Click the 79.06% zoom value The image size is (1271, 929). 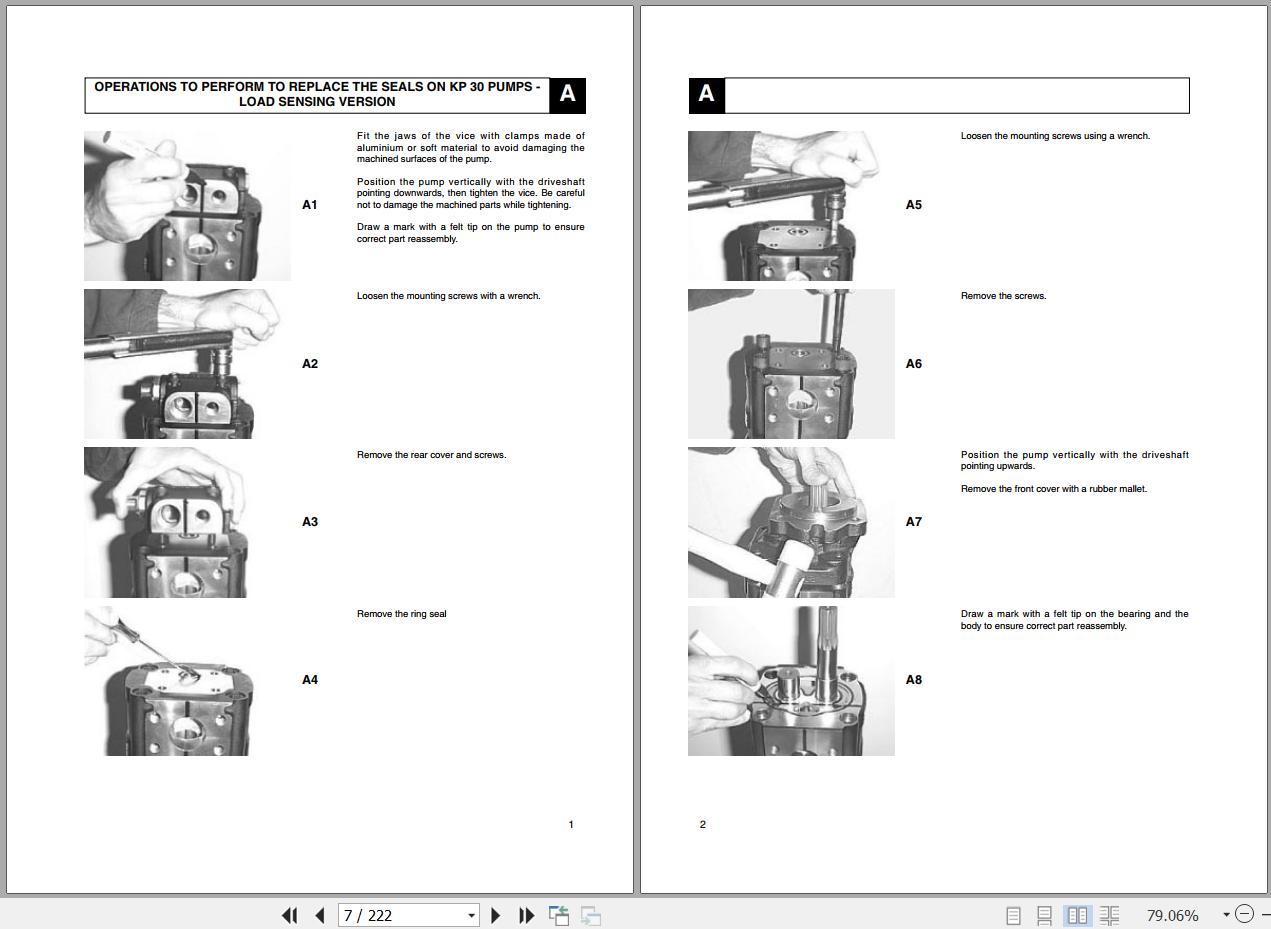click(1172, 915)
